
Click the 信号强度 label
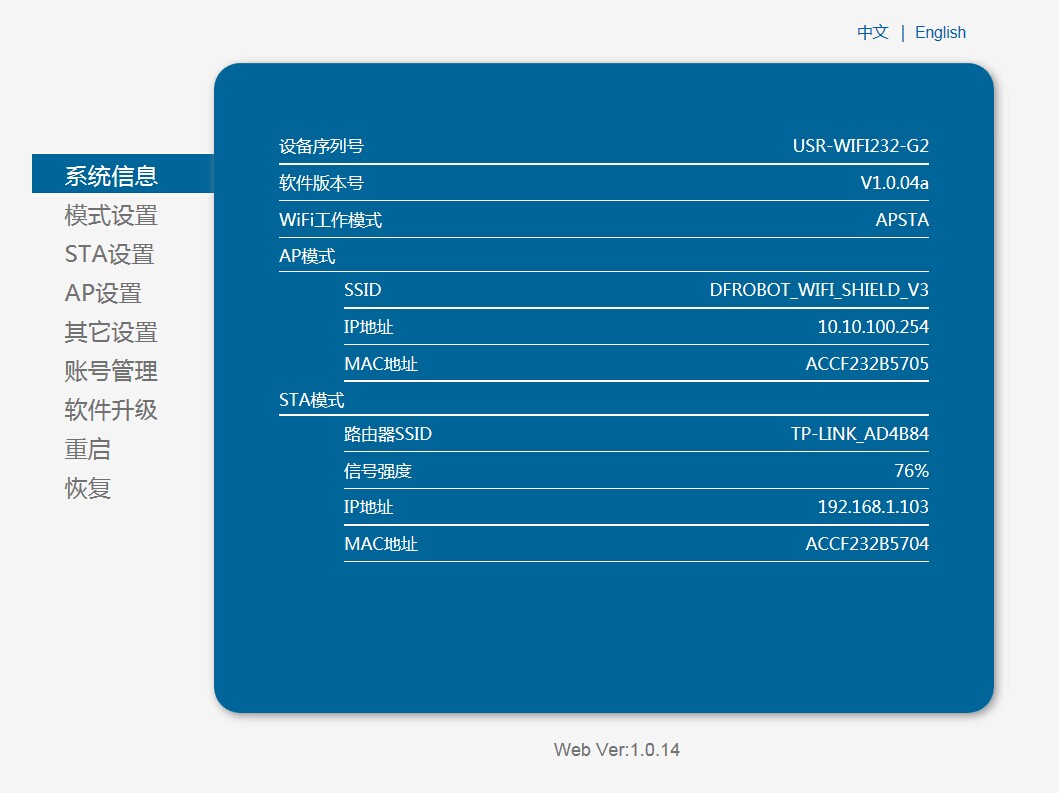[x=378, y=470]
